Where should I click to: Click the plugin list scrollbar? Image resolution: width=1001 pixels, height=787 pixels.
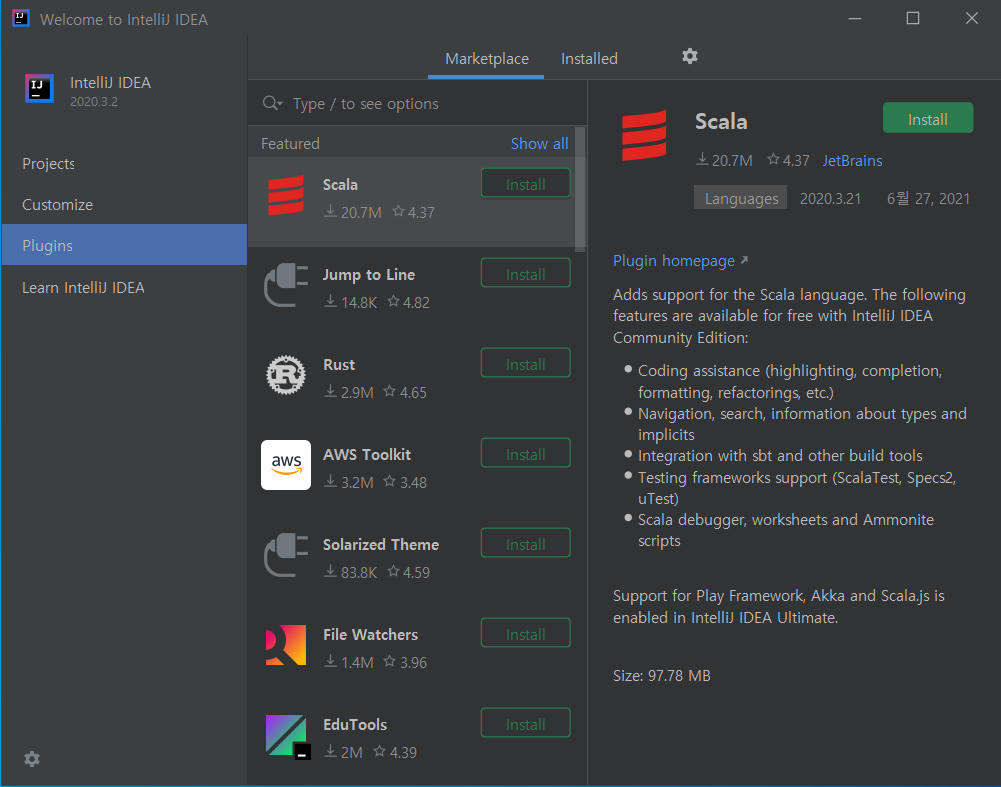(580, 189)
